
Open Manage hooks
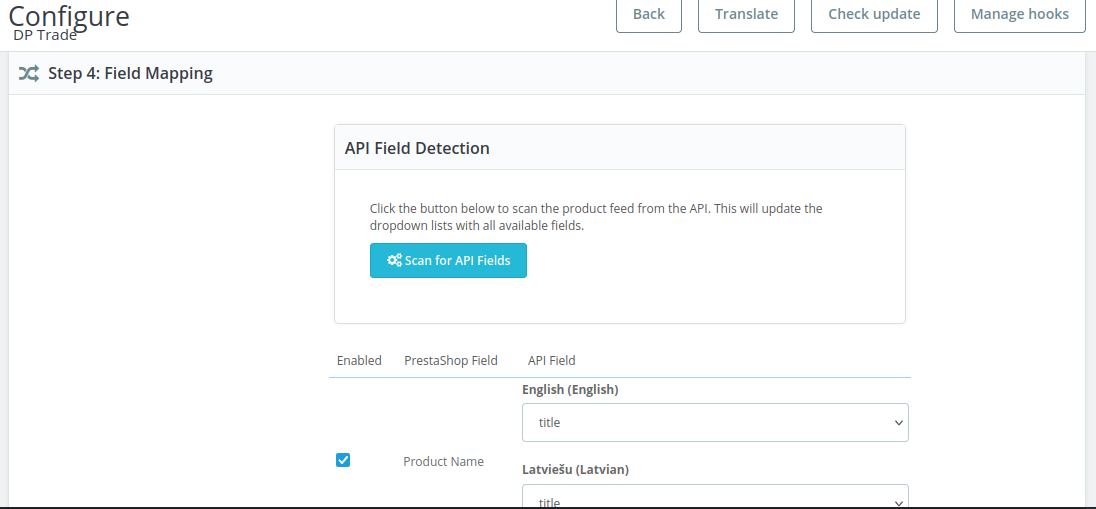pos(1019,14)
